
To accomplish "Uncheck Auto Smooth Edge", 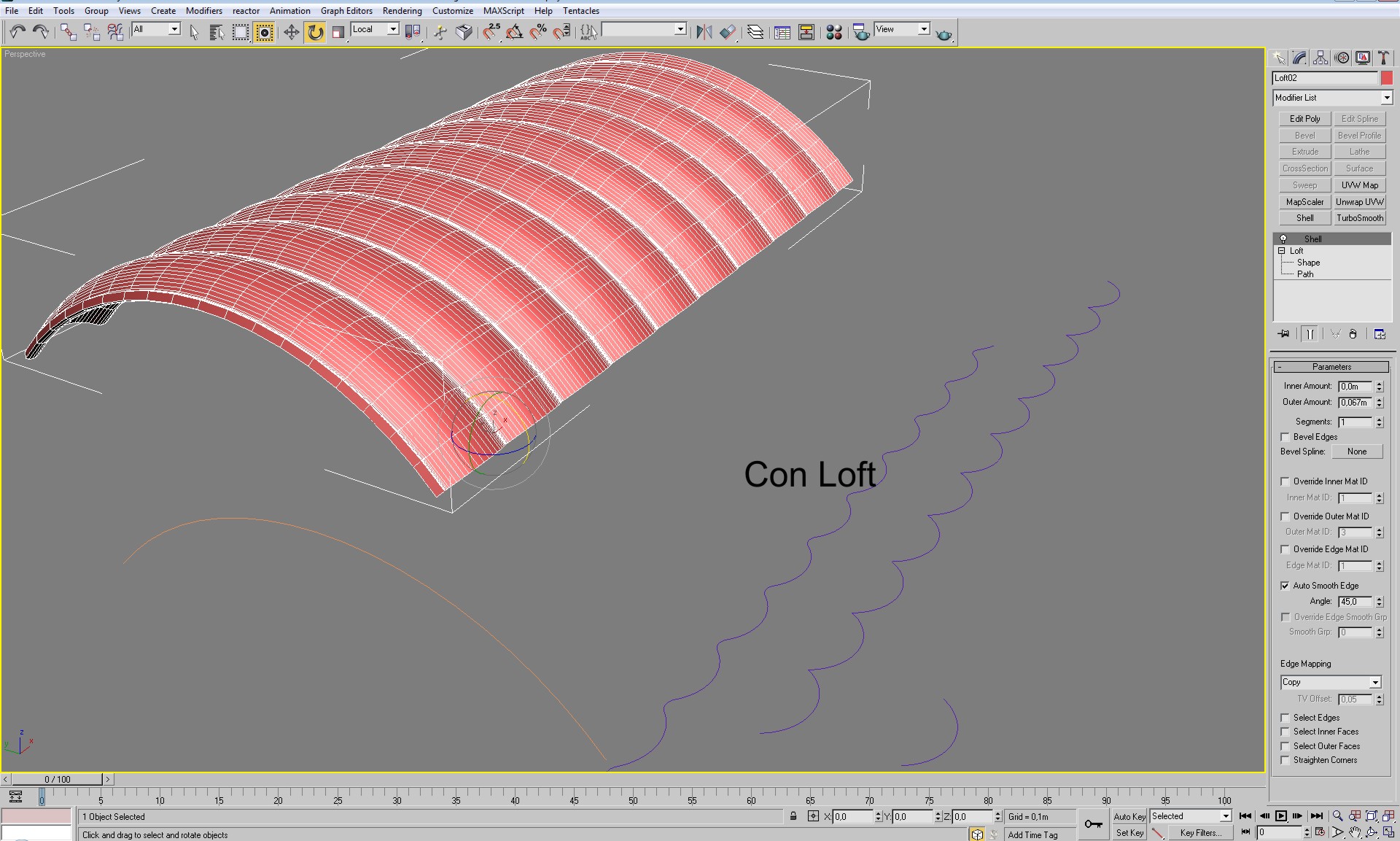I will pos(1285,586).
